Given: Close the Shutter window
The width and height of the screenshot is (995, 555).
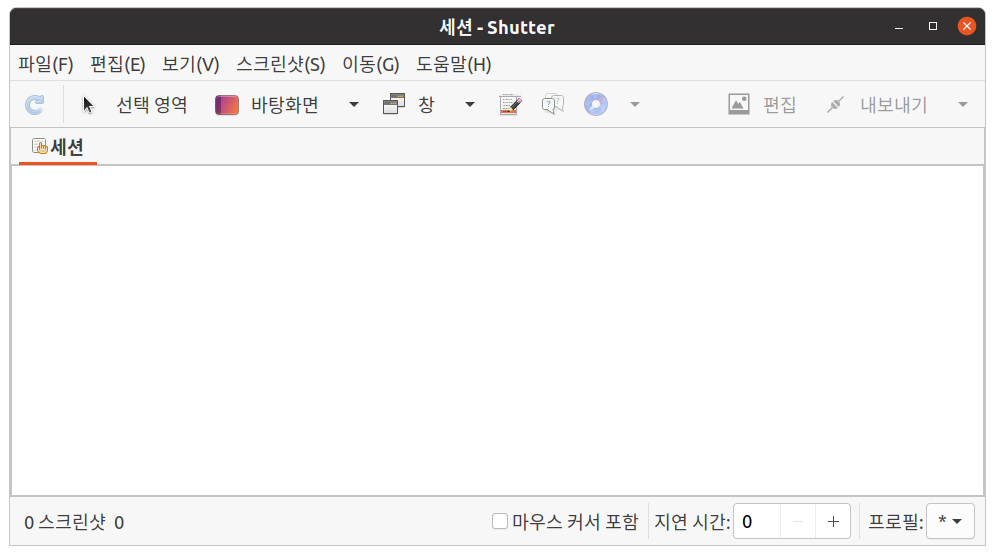Looking at the screenshot, I should (966, 27).
